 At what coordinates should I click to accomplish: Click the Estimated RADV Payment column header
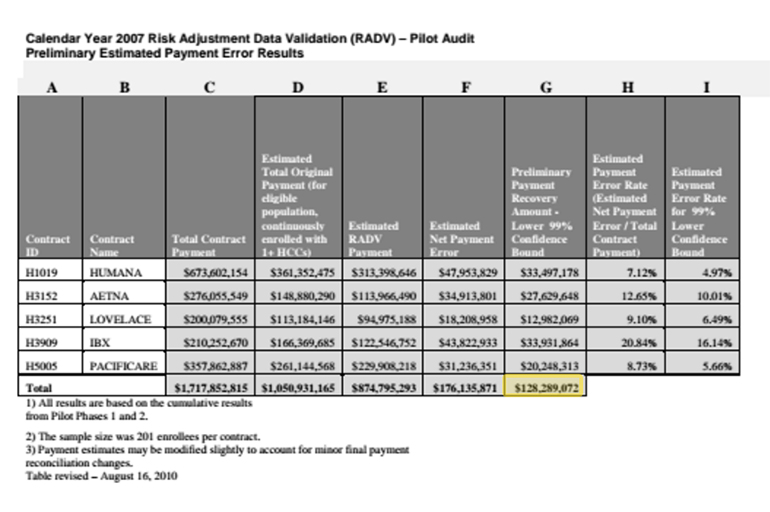coord(377,240)
